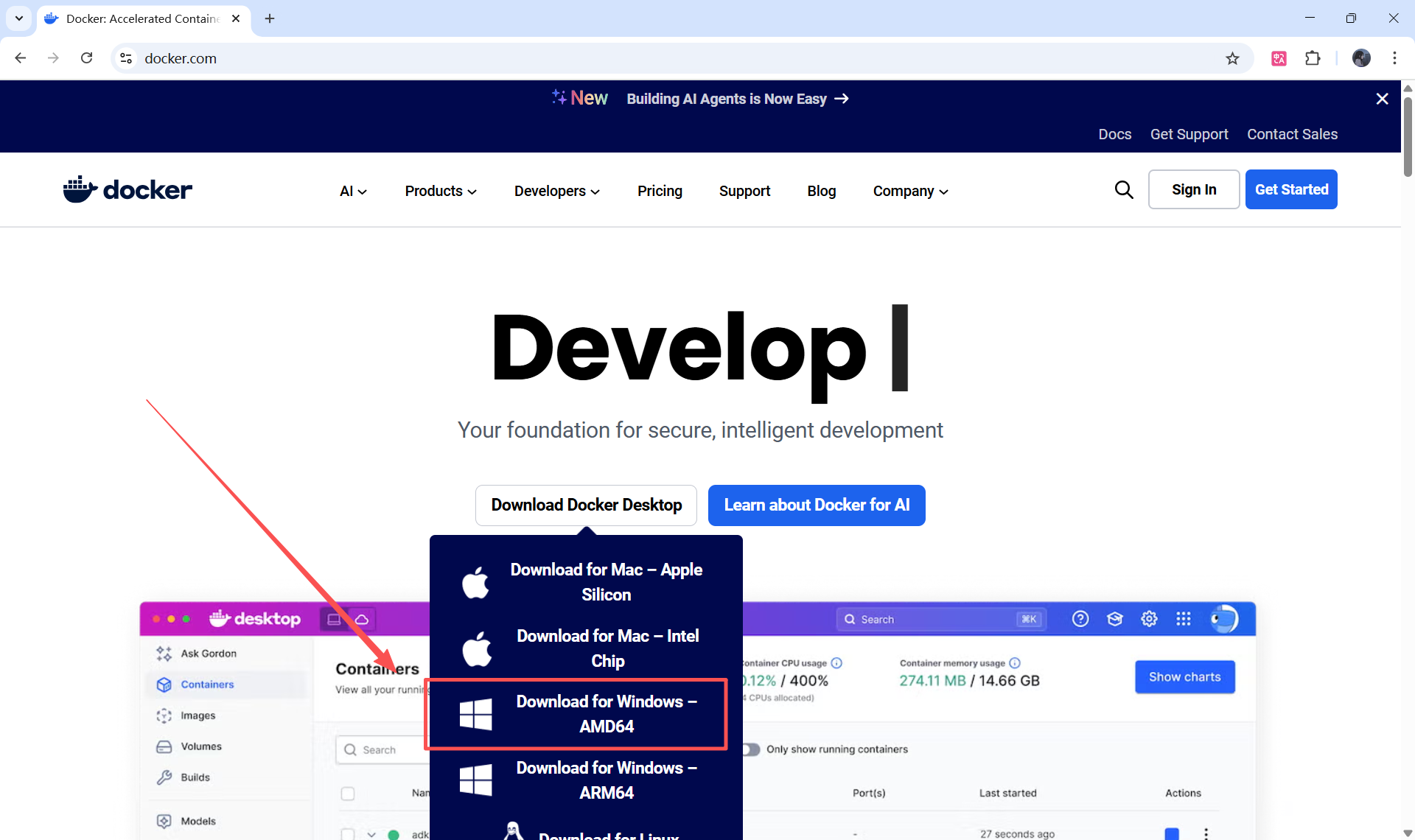Open the tab search dropdown arrow
Viewport: 1415px width, 840px height.
coord(18,18)
